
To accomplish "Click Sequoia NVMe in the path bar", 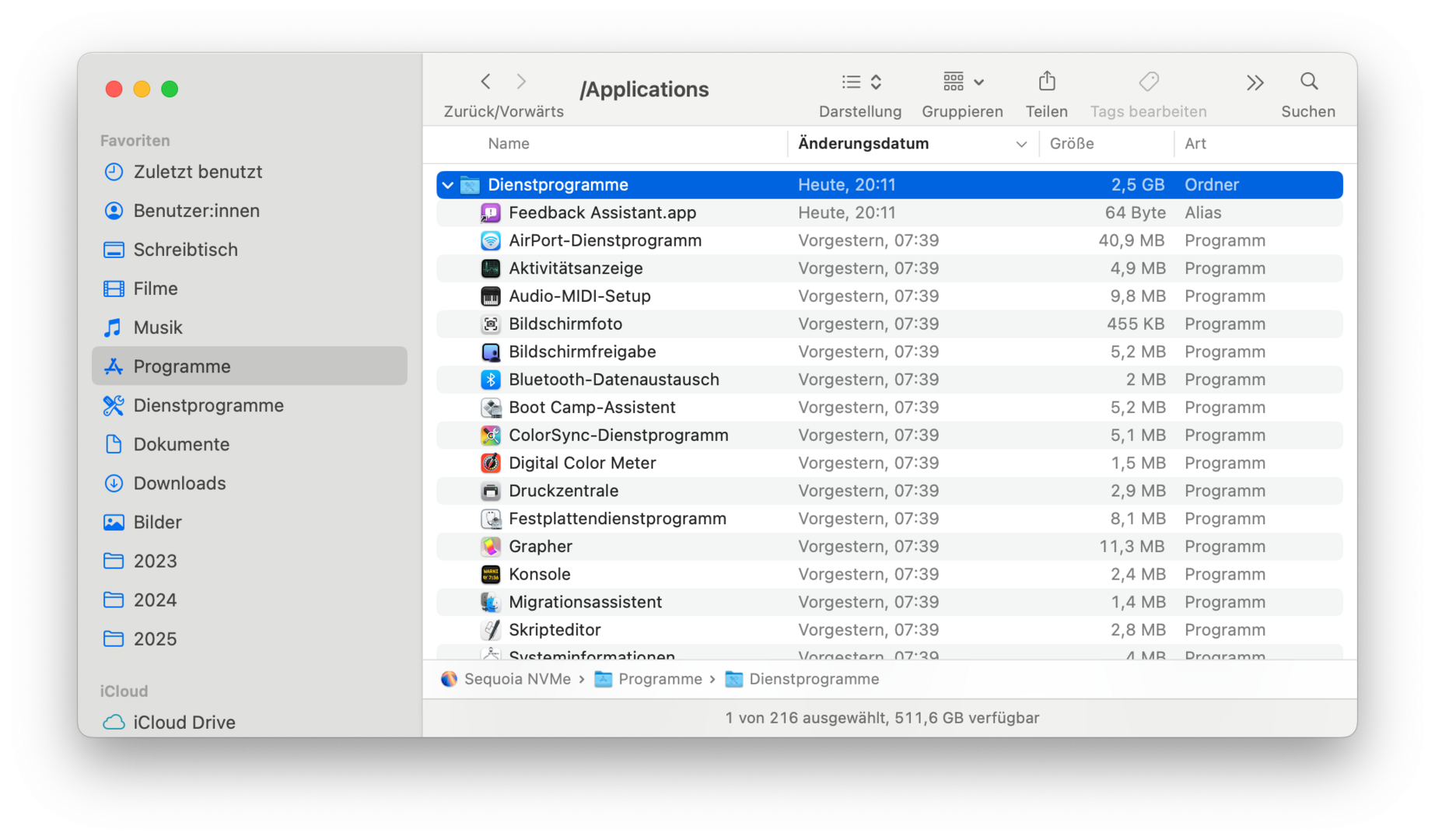I will click(517, 680).
